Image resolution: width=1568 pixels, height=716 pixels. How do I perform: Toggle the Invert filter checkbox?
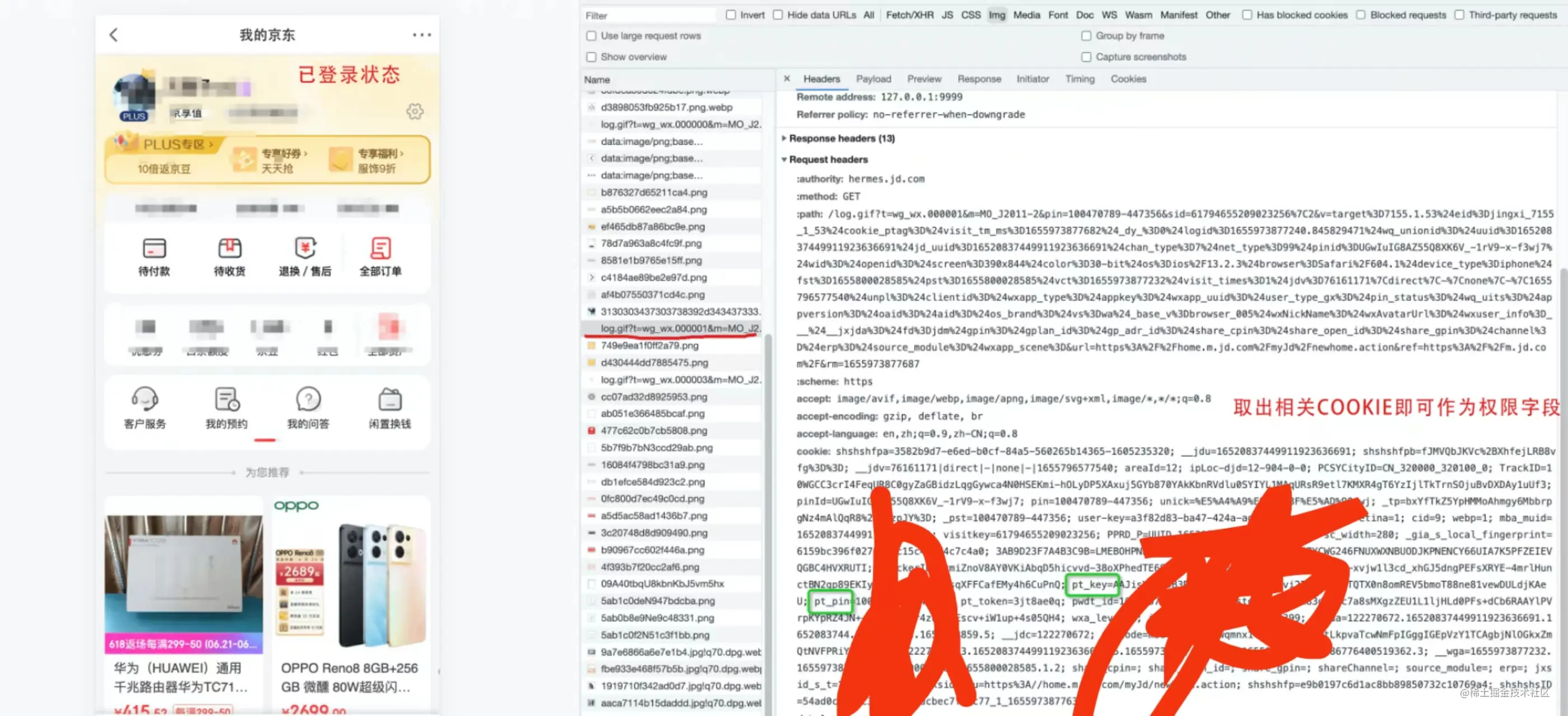coord(730,15)
